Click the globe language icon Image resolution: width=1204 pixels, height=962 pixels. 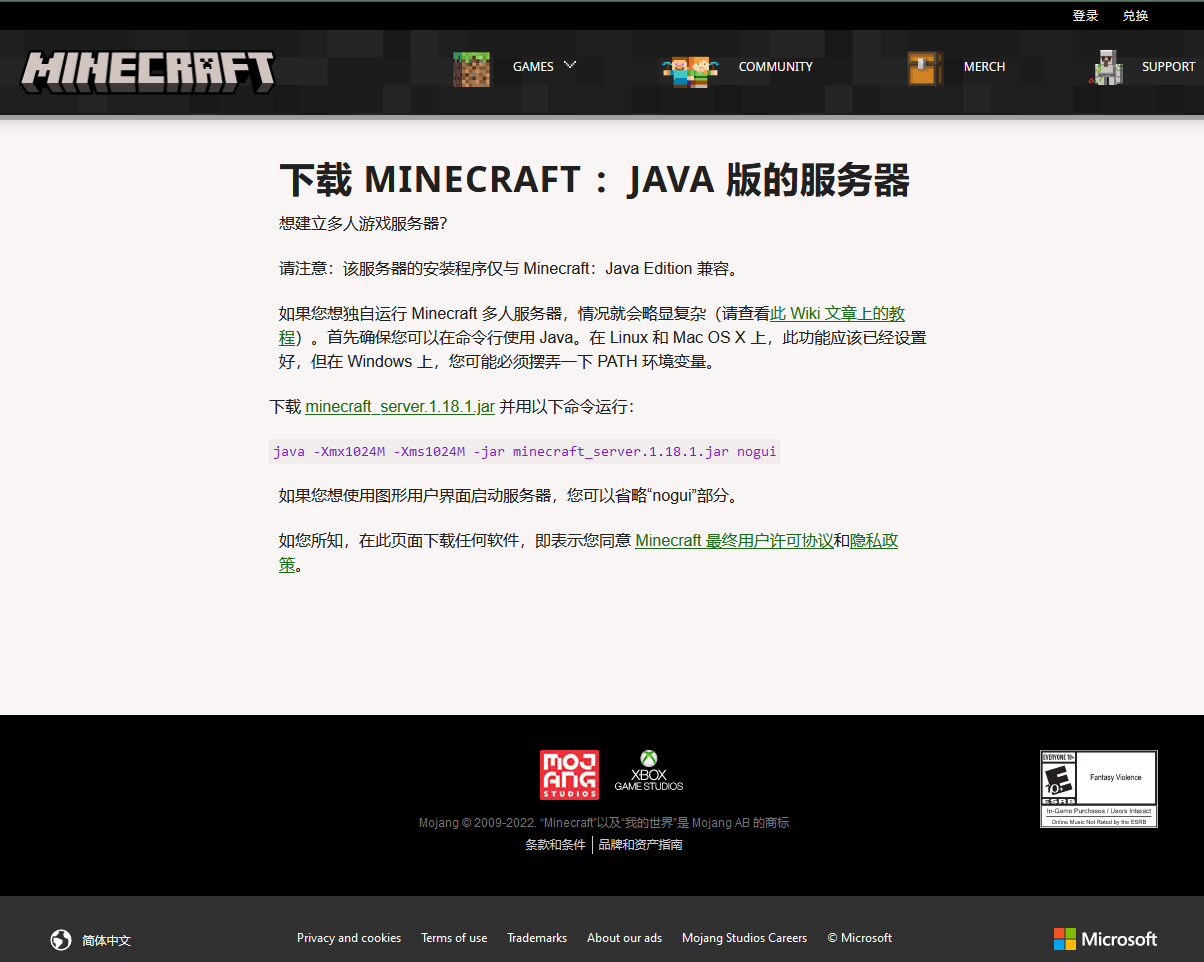pyautogui.click(x=61, y=940)
